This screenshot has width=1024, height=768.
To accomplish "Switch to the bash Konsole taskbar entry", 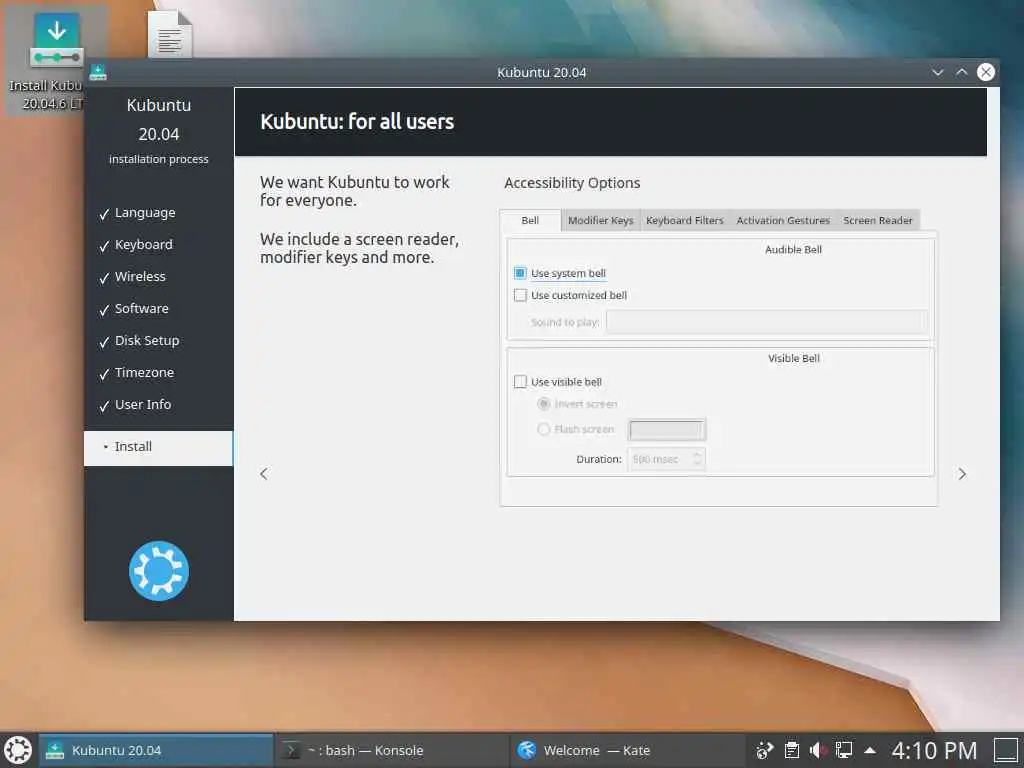I will (391, 750).
